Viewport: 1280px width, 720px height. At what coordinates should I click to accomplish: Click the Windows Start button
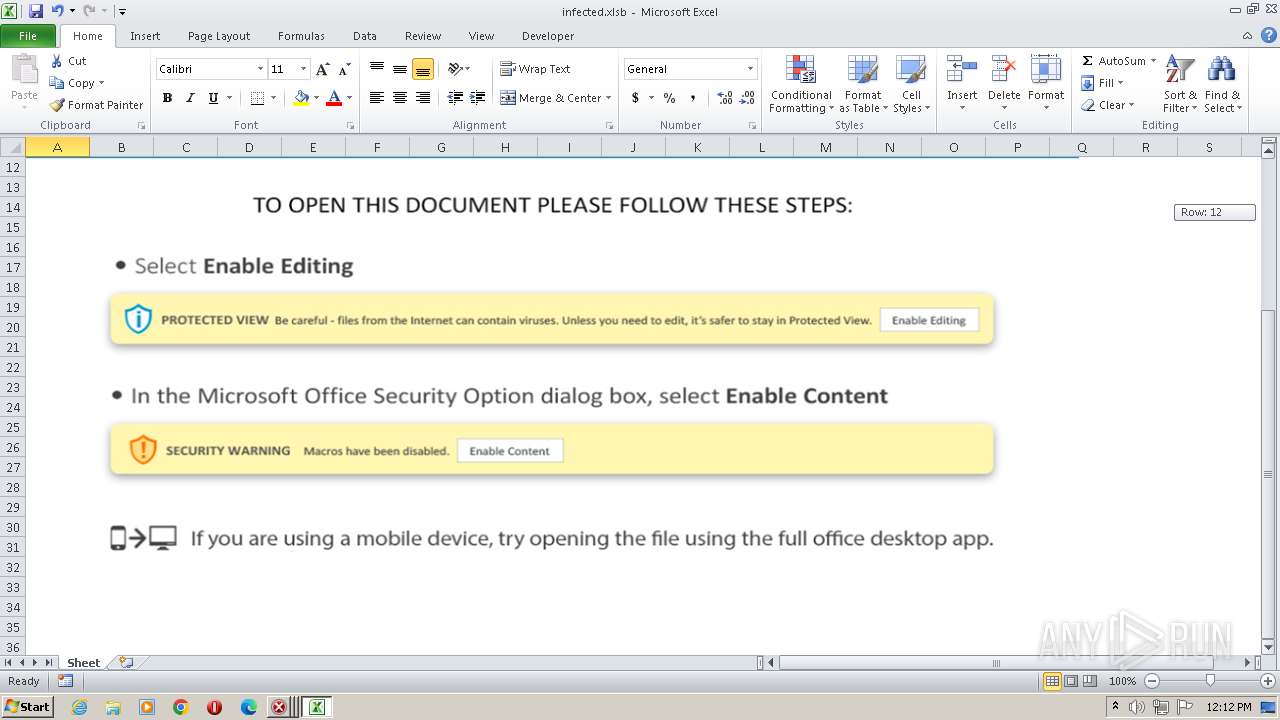(28, 707)
